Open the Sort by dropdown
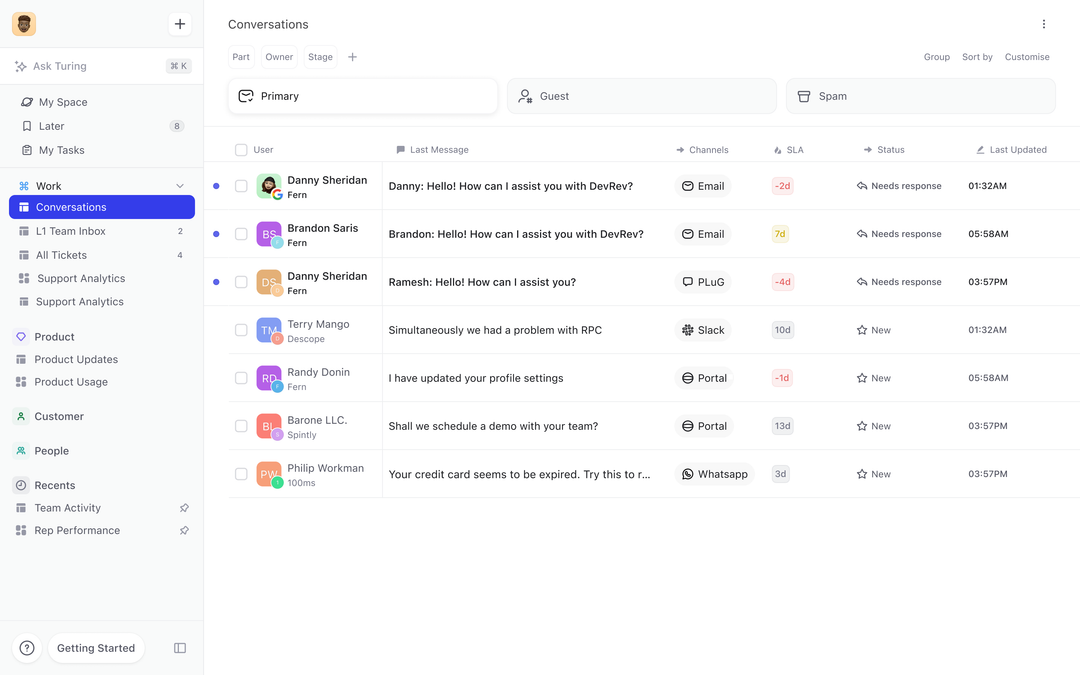This screenshot has width=1080, height=675. pyautogui.click(x=977, y=57)
